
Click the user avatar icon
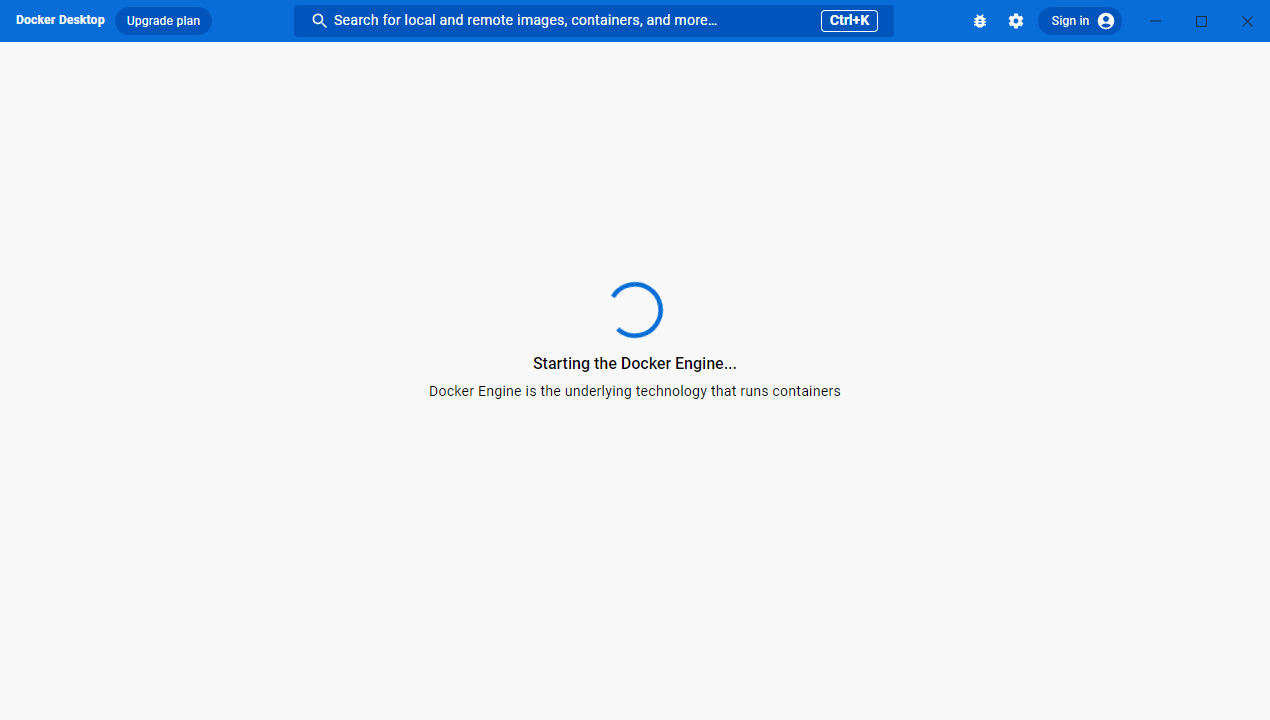[1105, 21]
